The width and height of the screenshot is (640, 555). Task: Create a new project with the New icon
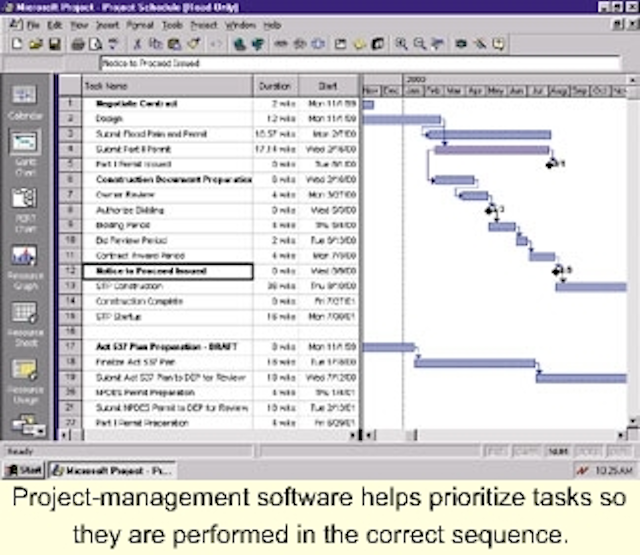coord(17,44)
